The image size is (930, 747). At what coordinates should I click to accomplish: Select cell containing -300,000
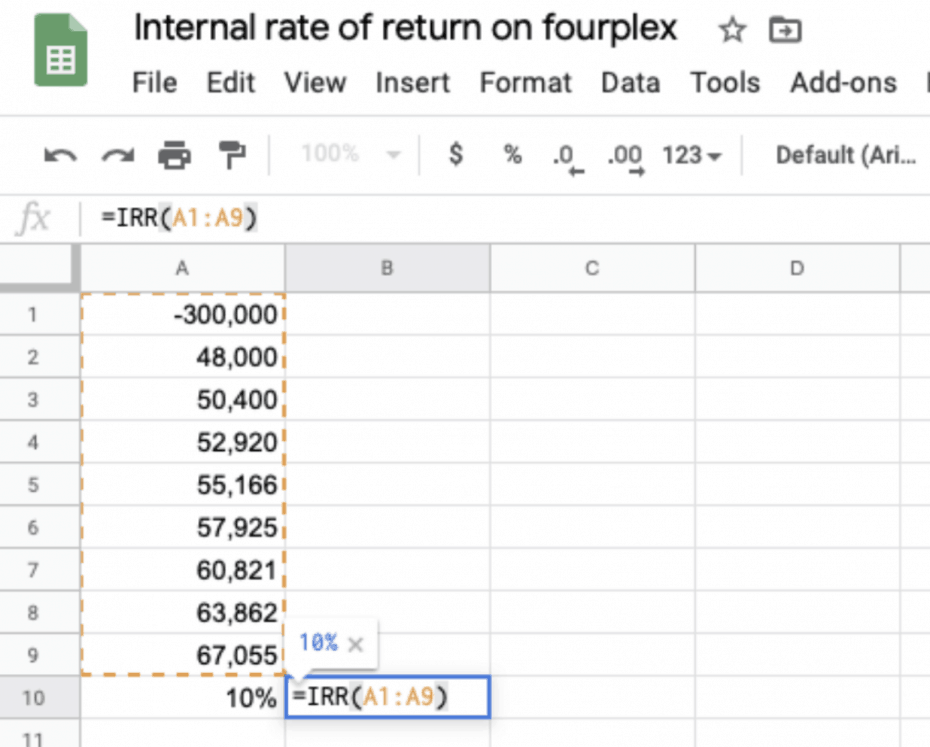(x=183, y=314)
